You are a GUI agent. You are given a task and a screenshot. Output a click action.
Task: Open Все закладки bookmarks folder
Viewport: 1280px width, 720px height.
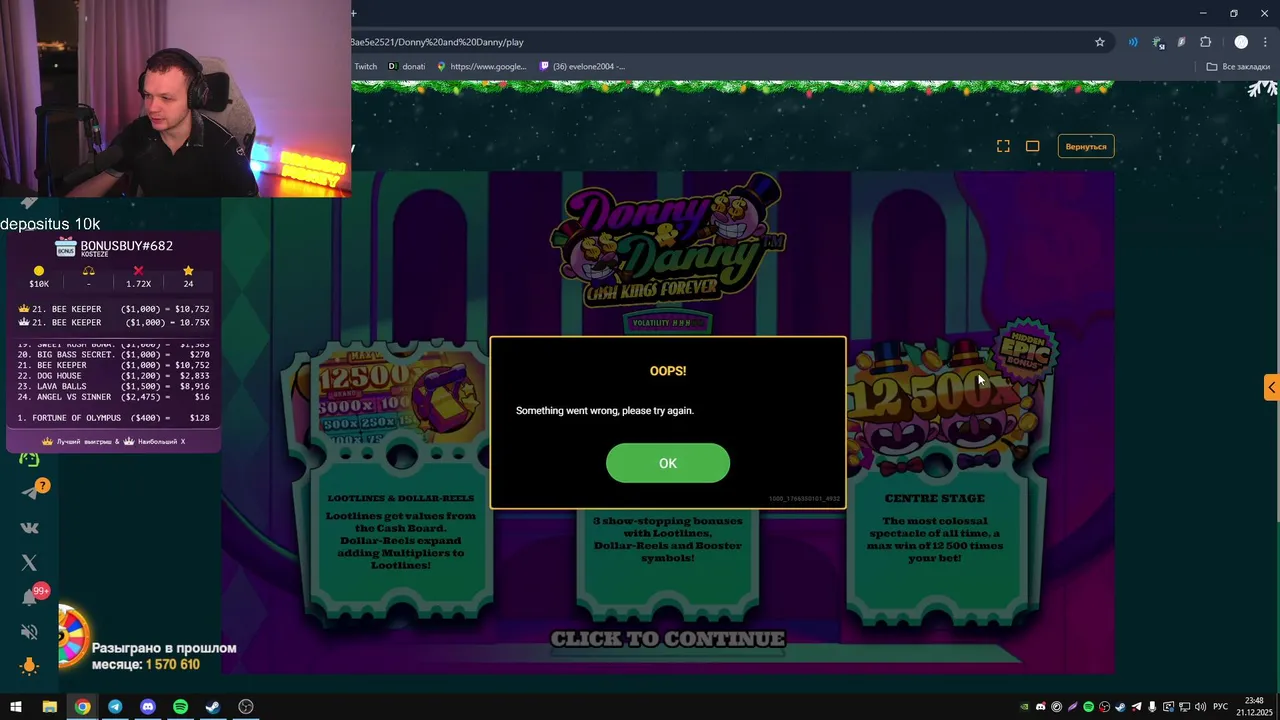(1238, 67)
